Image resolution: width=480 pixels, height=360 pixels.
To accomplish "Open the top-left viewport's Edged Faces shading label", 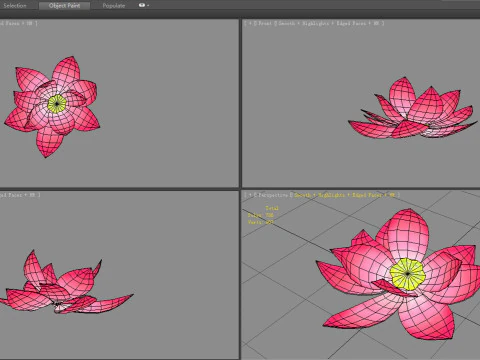I will click(x=18, y=23).
